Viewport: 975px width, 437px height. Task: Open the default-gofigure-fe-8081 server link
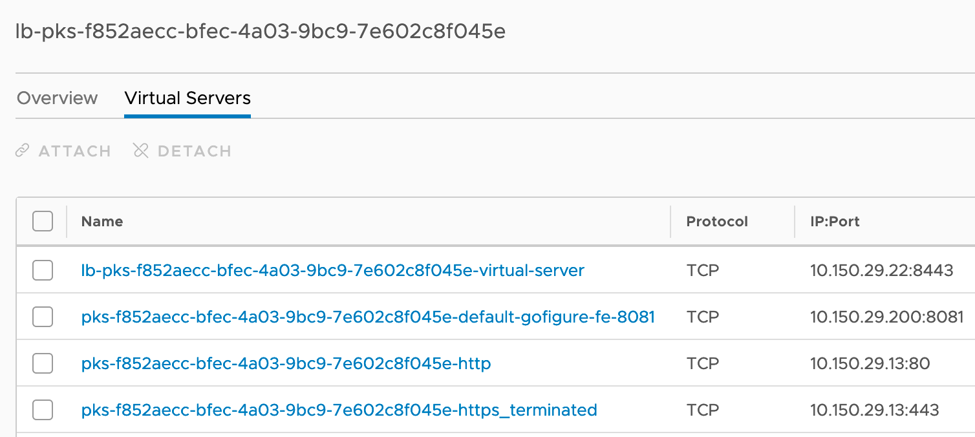coord(367,317)
